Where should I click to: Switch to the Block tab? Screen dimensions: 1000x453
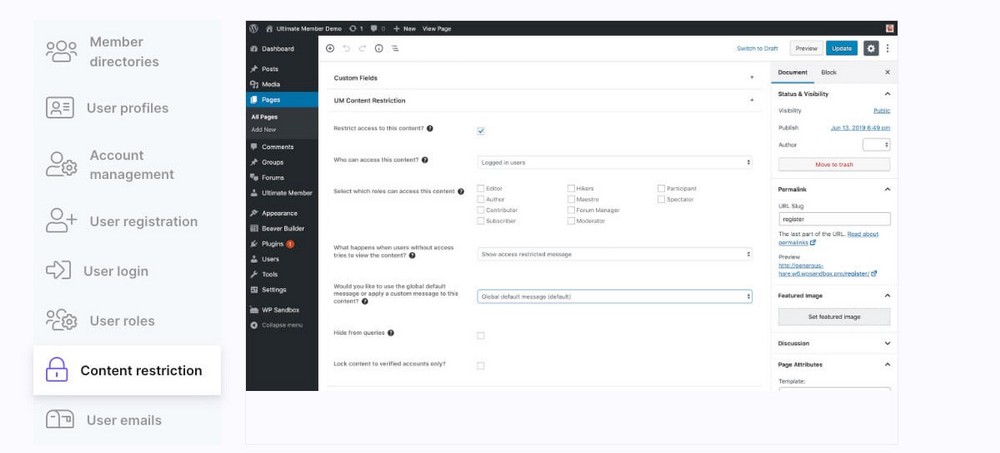828,73
